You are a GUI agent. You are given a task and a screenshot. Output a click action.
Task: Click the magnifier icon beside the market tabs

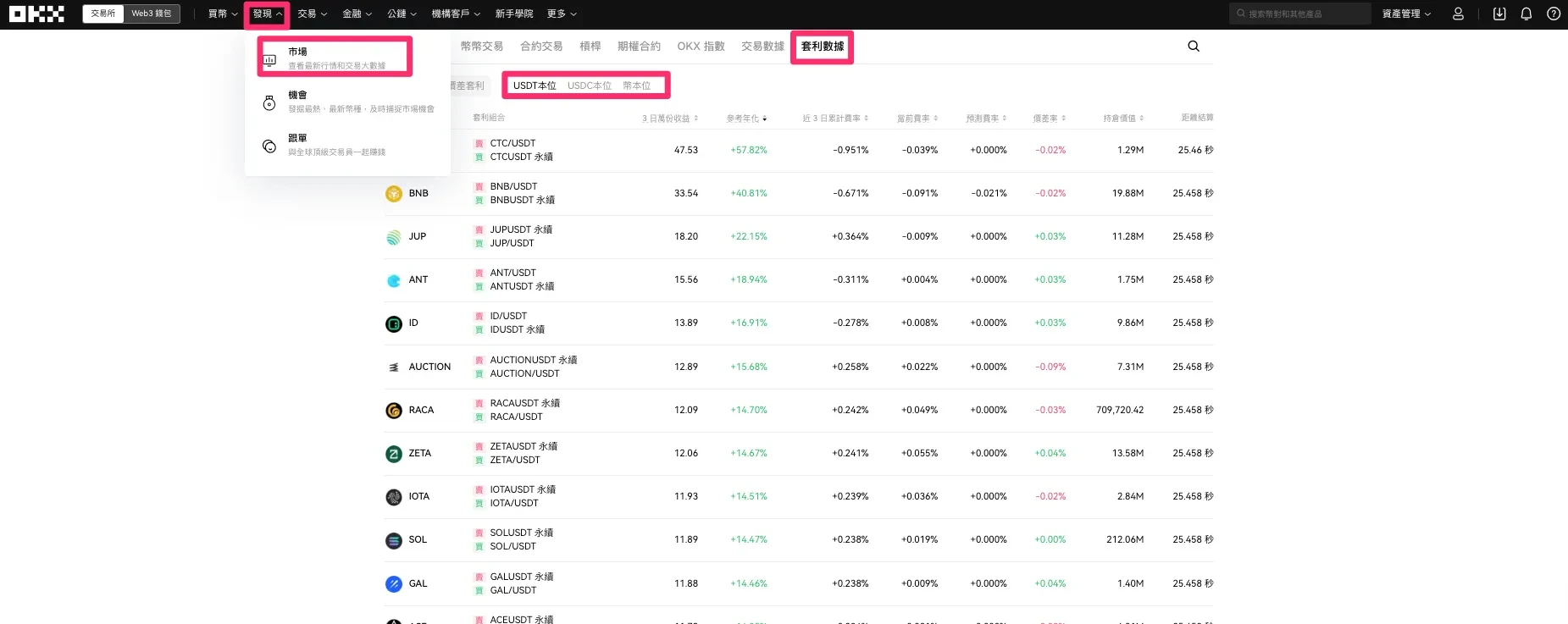tap(1194, 47)
